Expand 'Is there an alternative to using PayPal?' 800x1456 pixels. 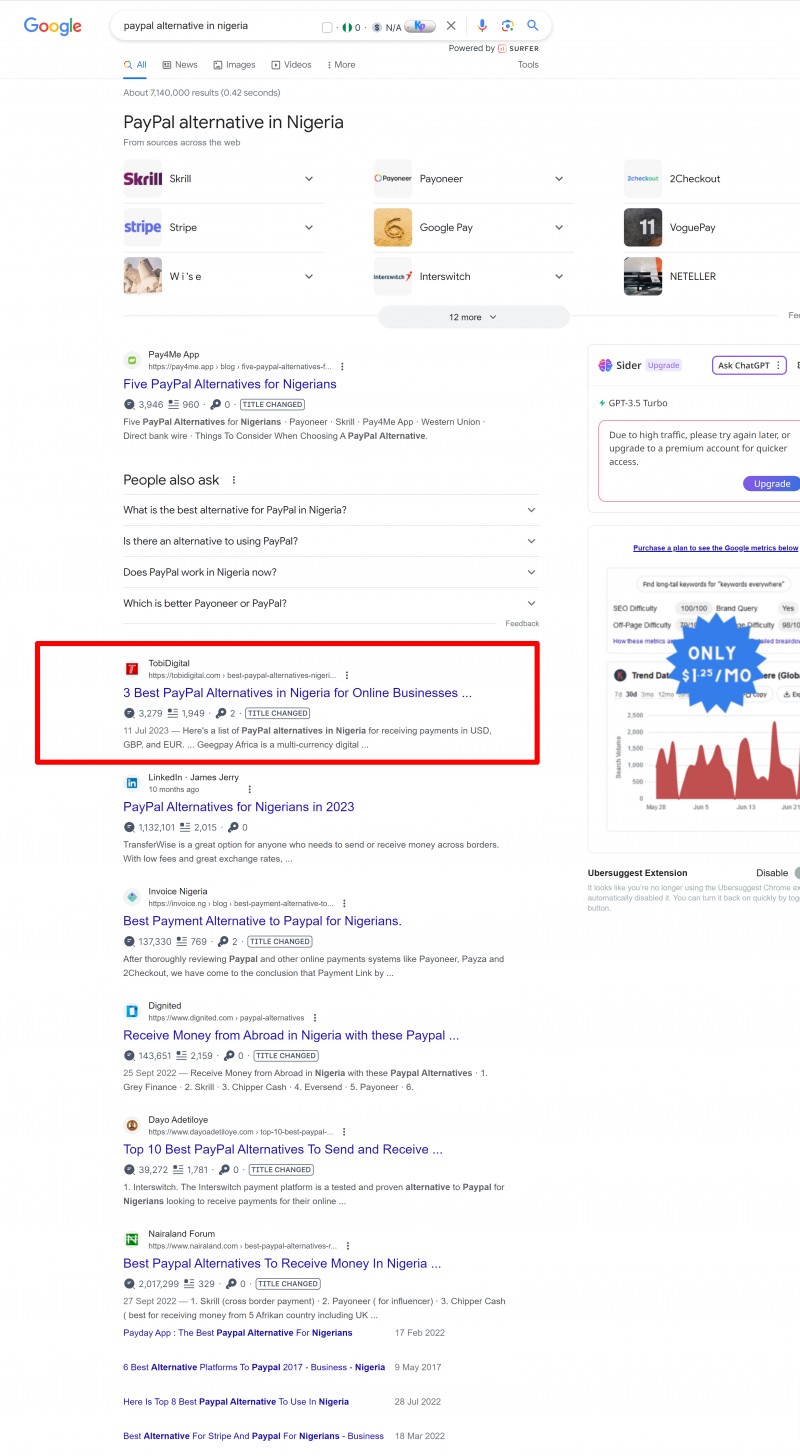click(x=331, y=541)
